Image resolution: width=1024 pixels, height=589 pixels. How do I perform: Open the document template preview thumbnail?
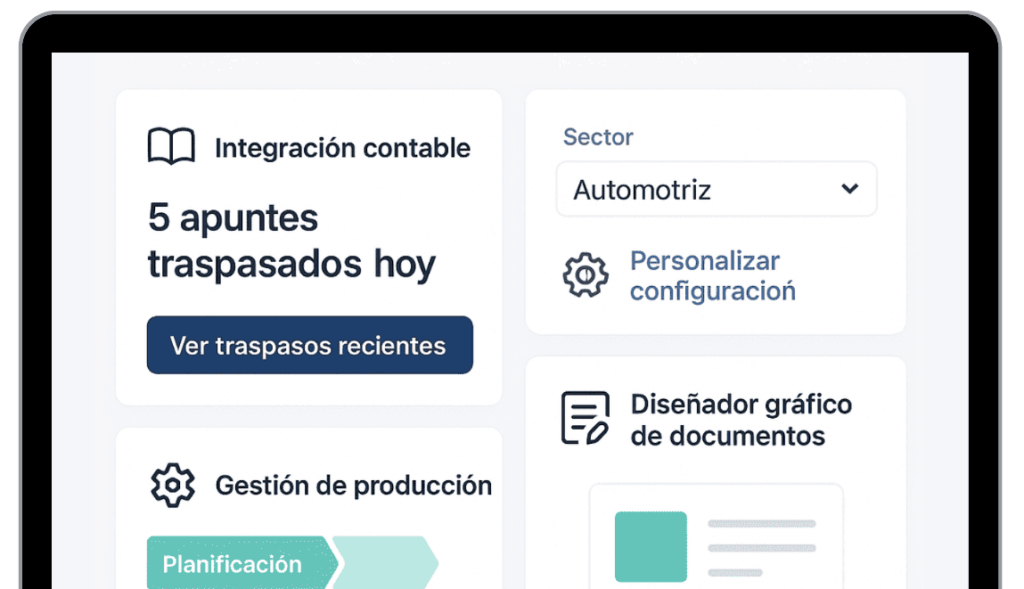715,536
